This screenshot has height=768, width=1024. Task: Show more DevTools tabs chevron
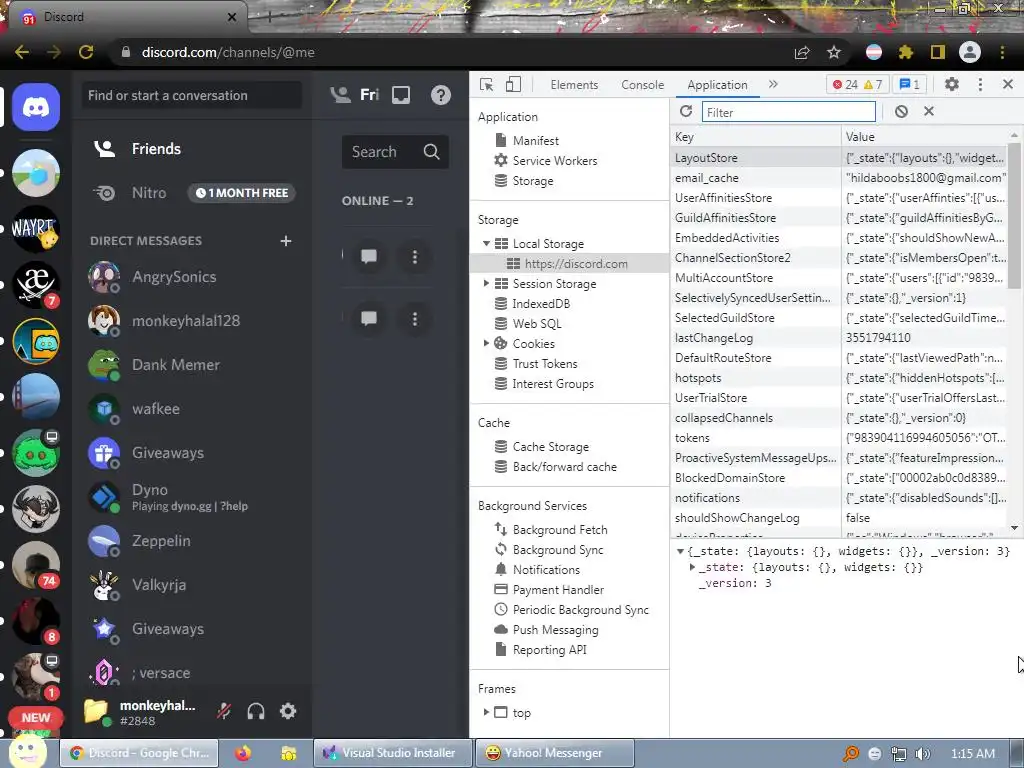[x=773, y=84]
